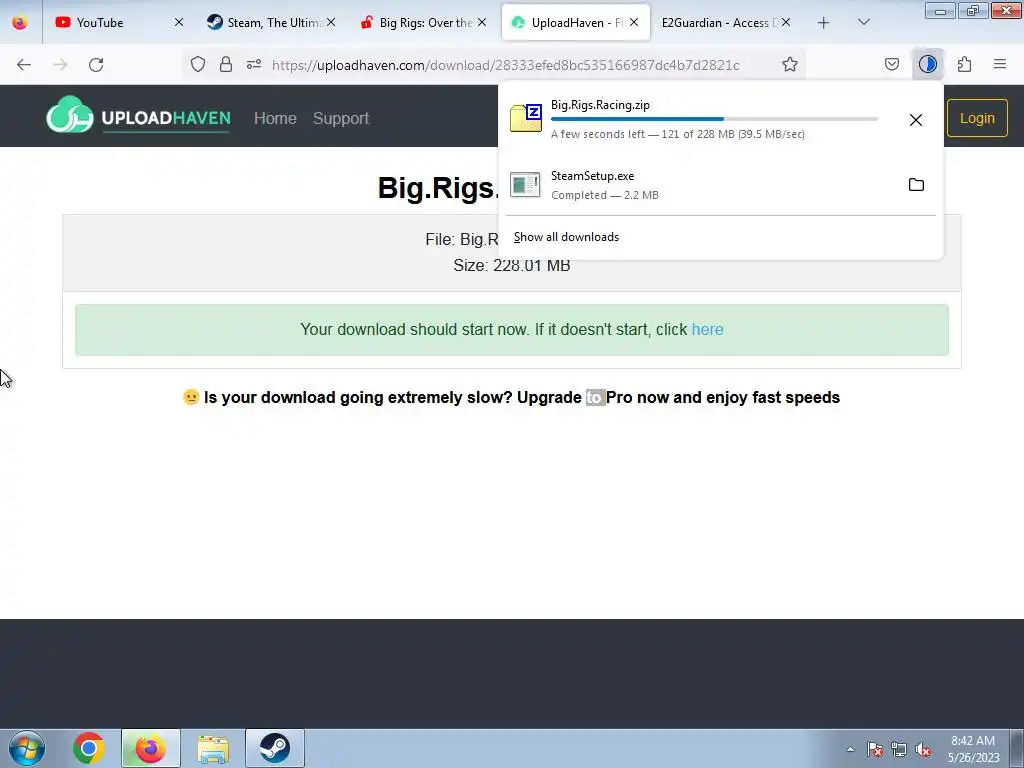Open the Action Center flag icon
Screen dimensions: 1024x768
click(874, 749)
